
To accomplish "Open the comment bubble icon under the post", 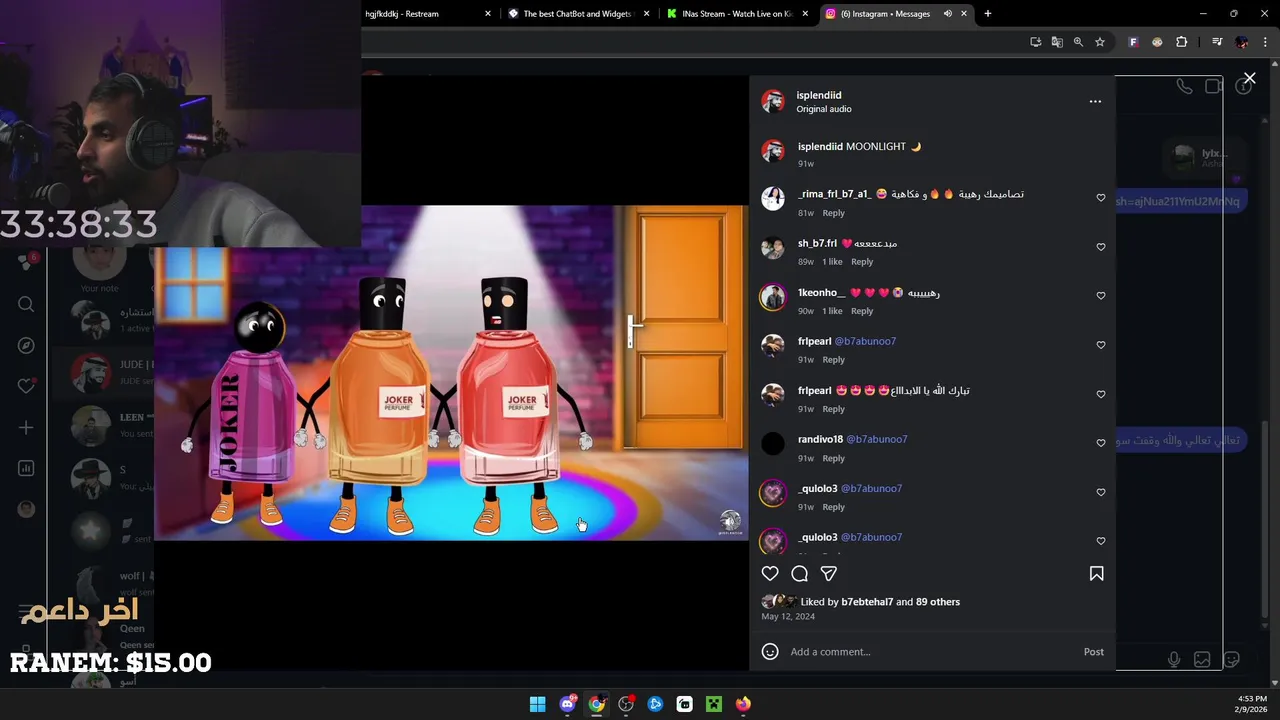I will pos(799,573).
